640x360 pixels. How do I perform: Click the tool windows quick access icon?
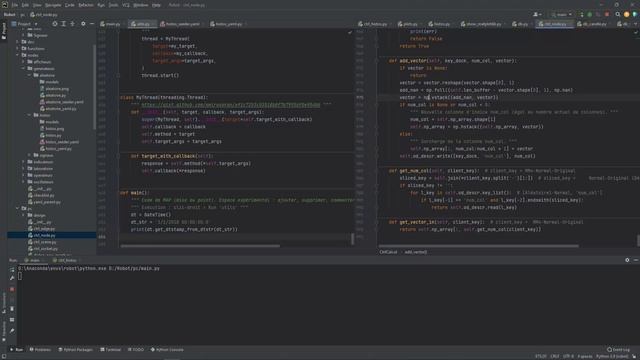tap(4, 357)
